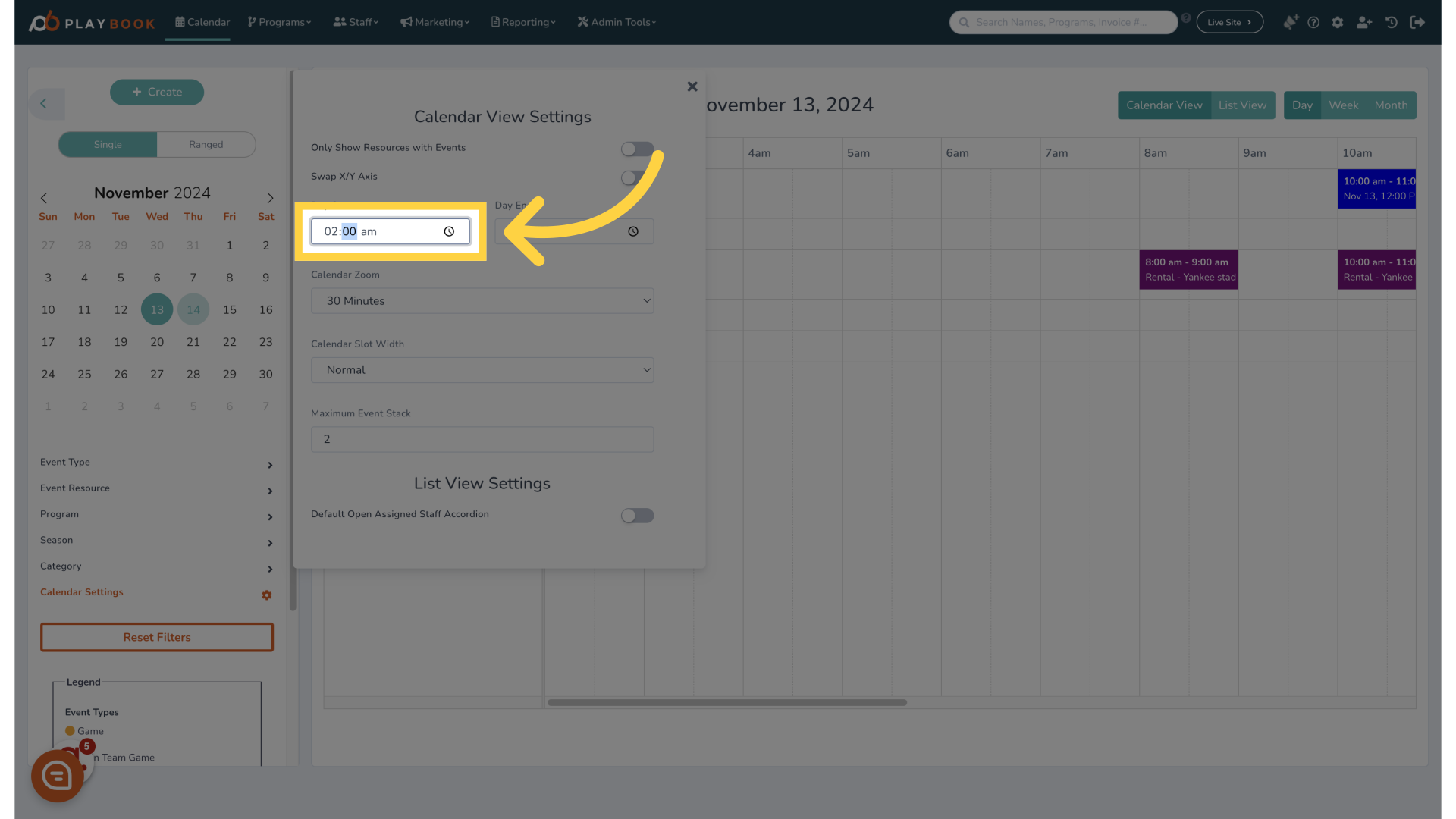This screenshot has width=1456, height=819.
Task: Open Staff menu dropdown
Action: [x=356, y=22]
